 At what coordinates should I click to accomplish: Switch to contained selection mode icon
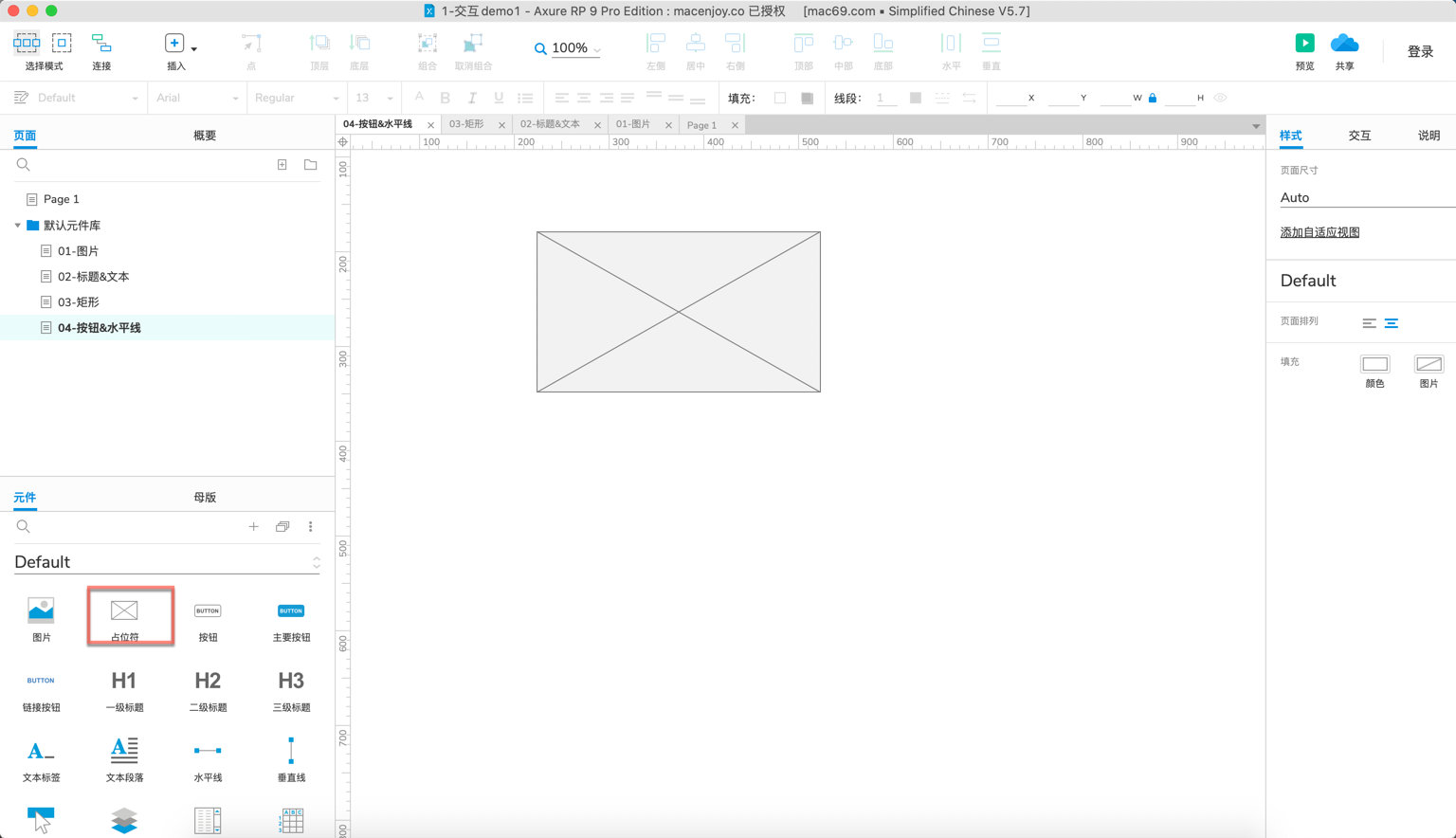pyautogui.click(x=62, y=43)
